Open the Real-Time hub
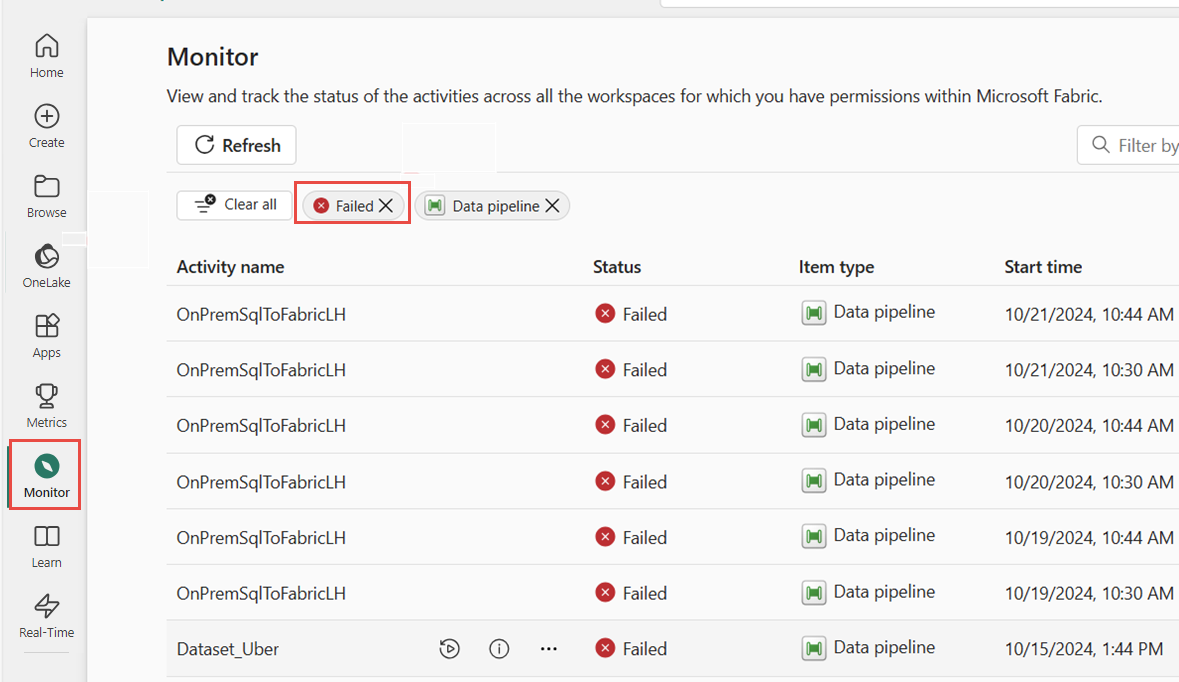Viewport: 1179px width, 682px height. (x=47, y=617)
